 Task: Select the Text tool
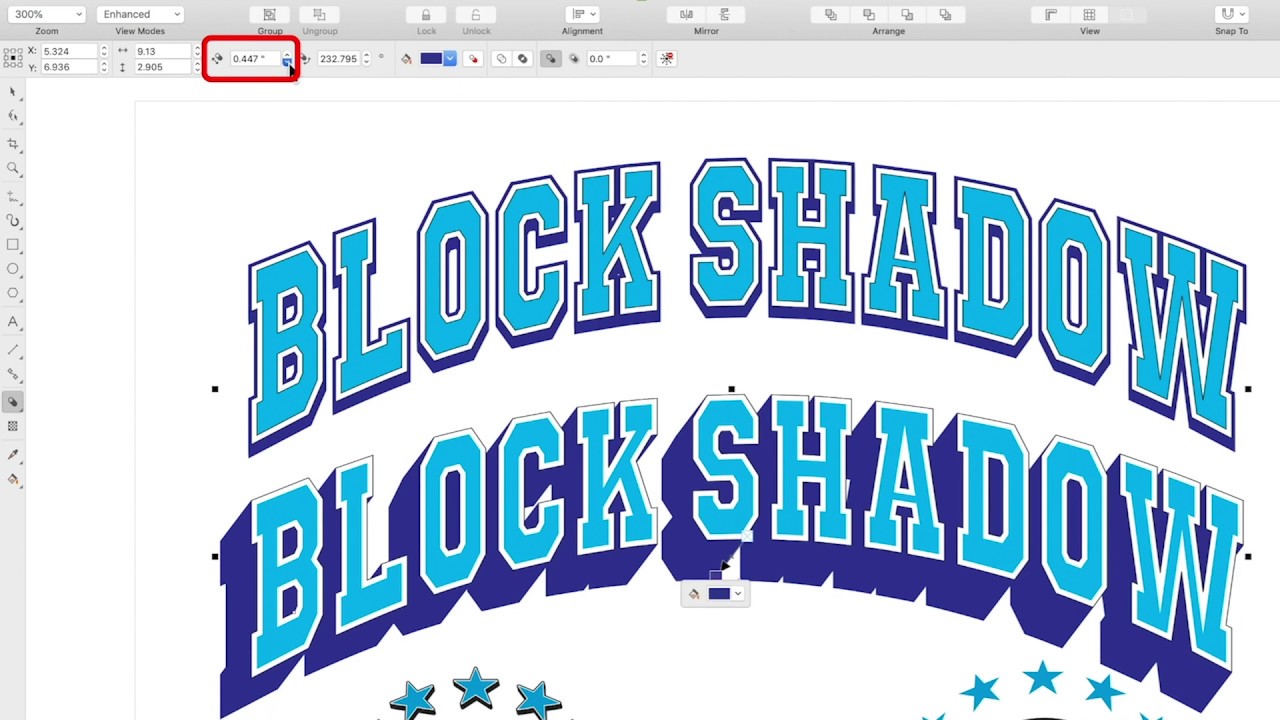13,322
